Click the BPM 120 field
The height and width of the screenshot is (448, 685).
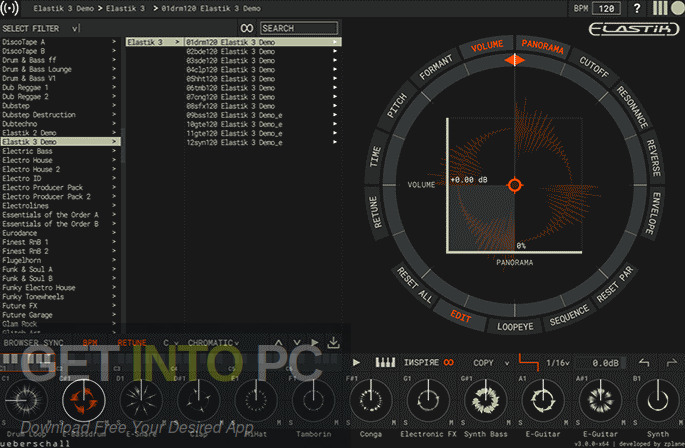606,8
